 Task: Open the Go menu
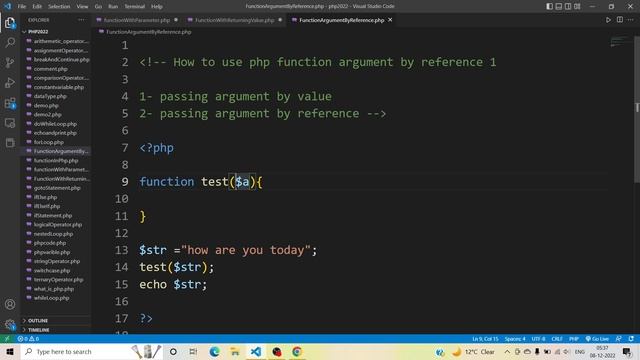pyautogui.click(x=98, y=7)
